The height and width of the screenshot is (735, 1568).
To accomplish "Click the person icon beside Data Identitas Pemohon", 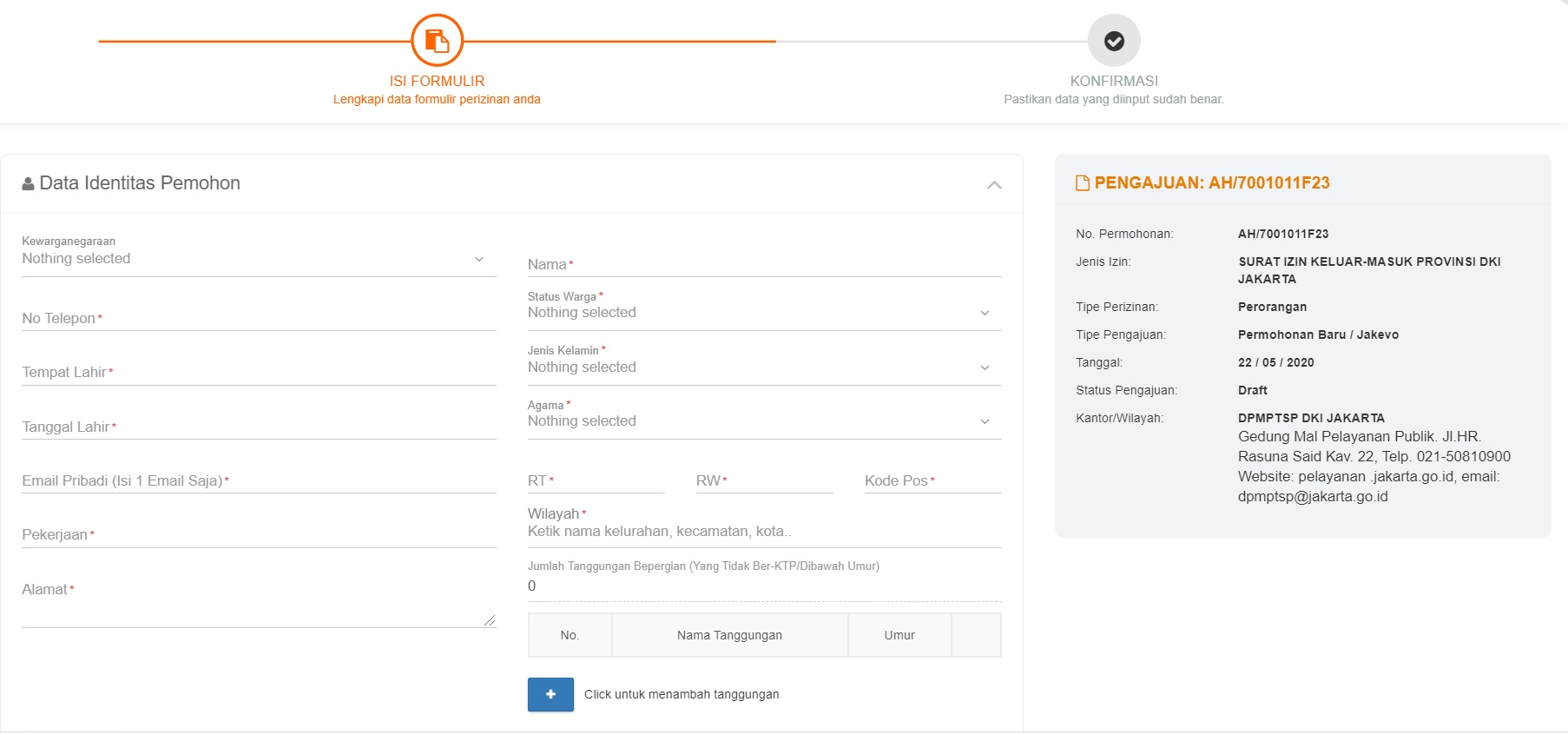I will (28, 183).
